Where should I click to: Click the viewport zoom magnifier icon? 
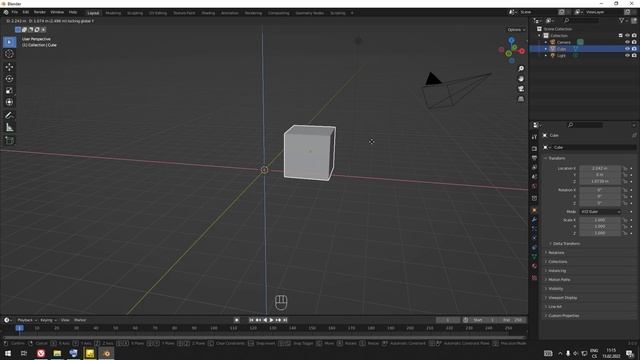click(x=521, y=69)
